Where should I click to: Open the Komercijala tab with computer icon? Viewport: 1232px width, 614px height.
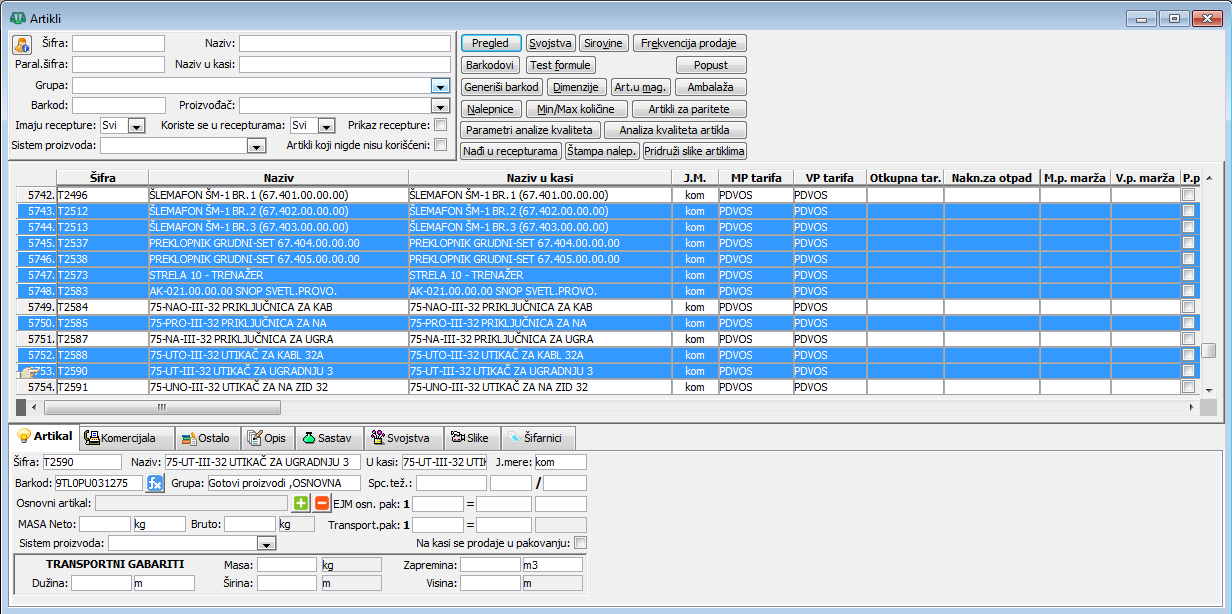pyautogui.click(x=120, y=438)
